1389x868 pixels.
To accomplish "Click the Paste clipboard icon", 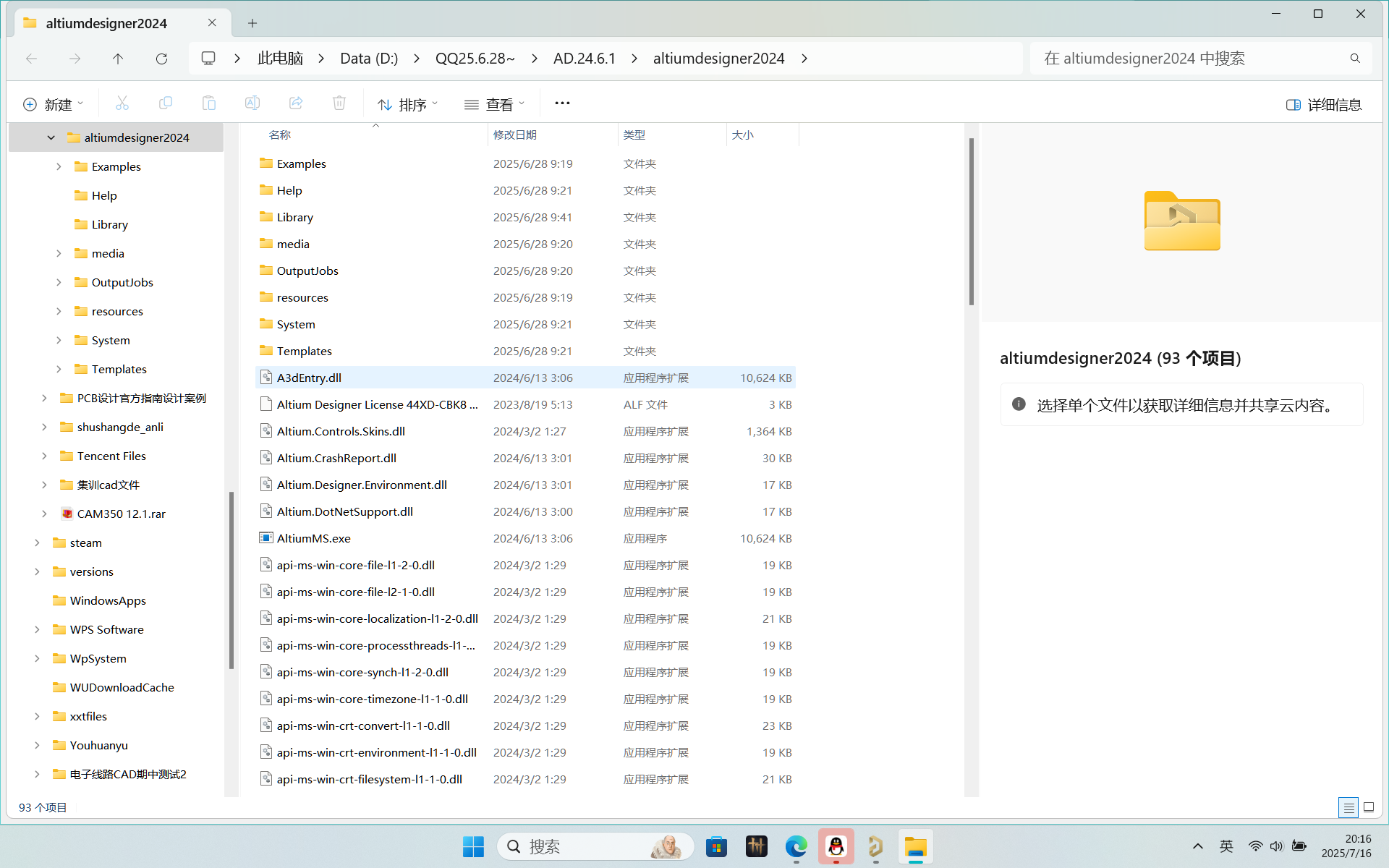I will coord(209,103).
